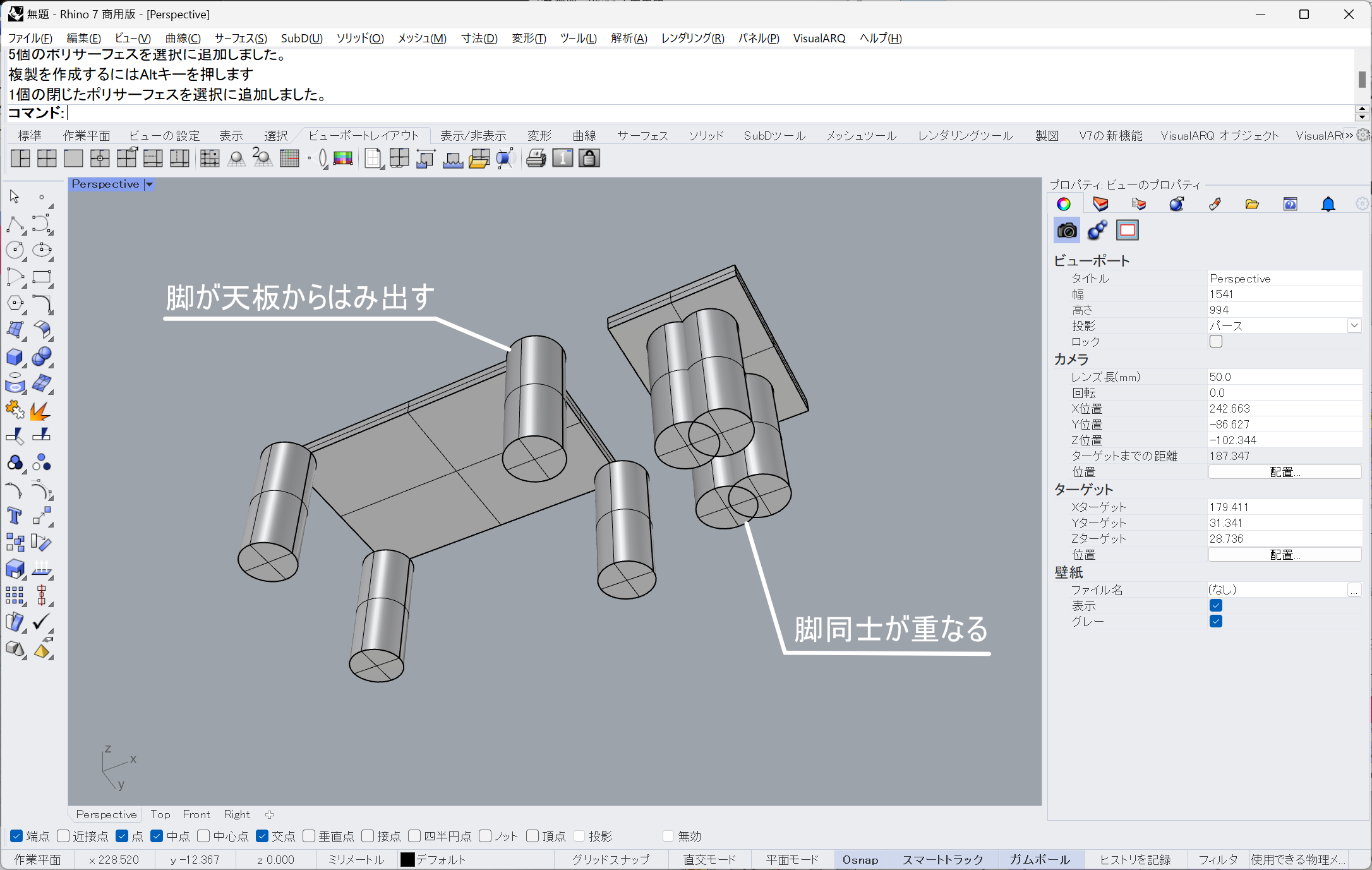Image resolution: width=1372 pixels, height=870 pixels.
Task: Click the color wheel properties icon
Action: point(1064,204)
